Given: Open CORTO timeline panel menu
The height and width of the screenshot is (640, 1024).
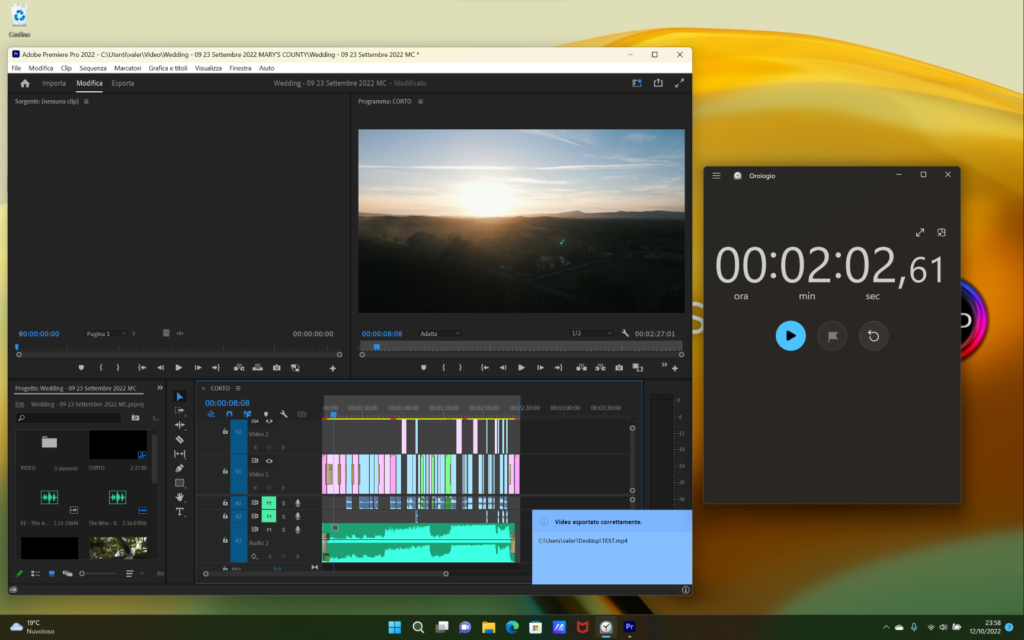Looking at the screenshot, I should [238, 388].
